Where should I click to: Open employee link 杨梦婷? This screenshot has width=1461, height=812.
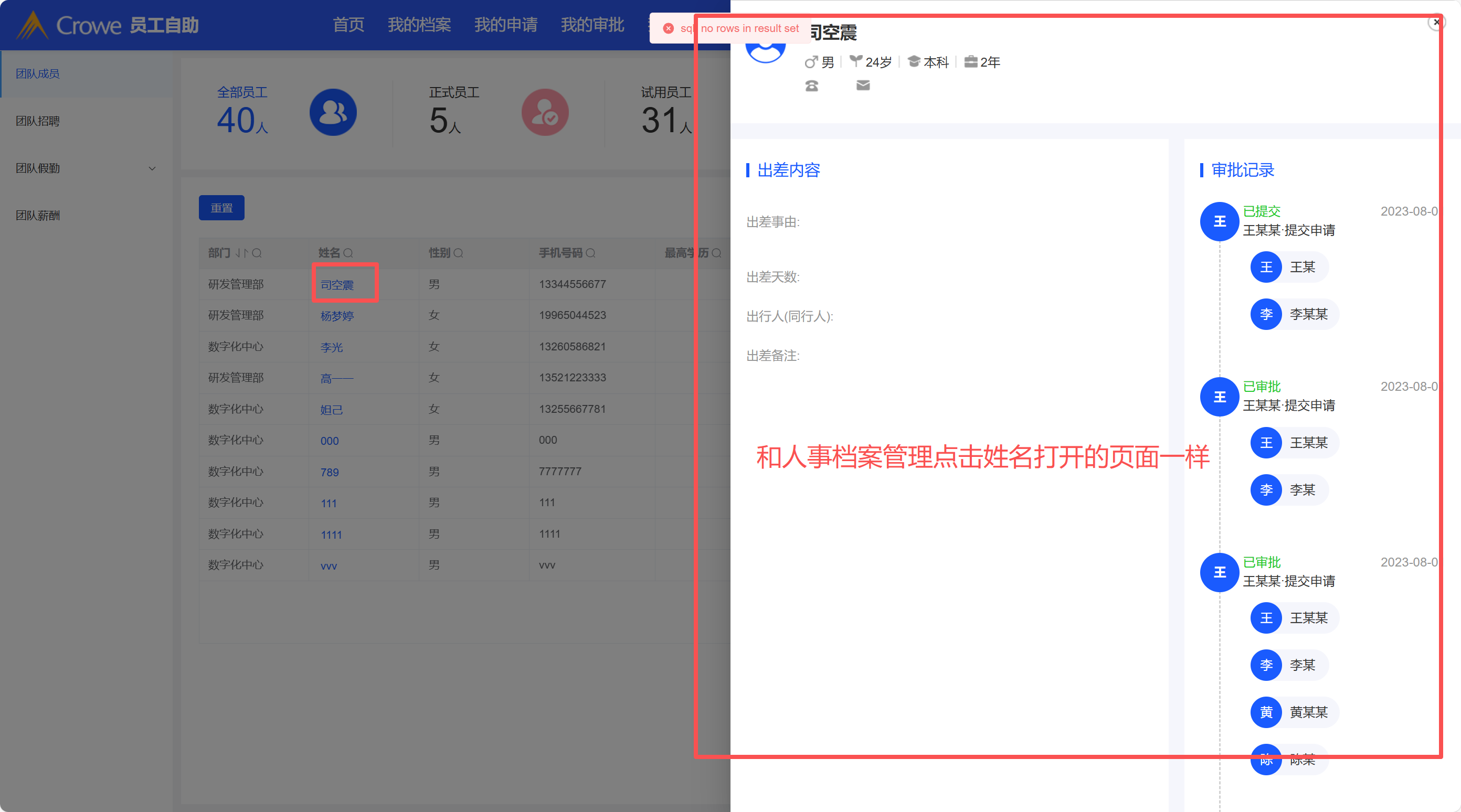pyautogui.click(x=337, y=316)
